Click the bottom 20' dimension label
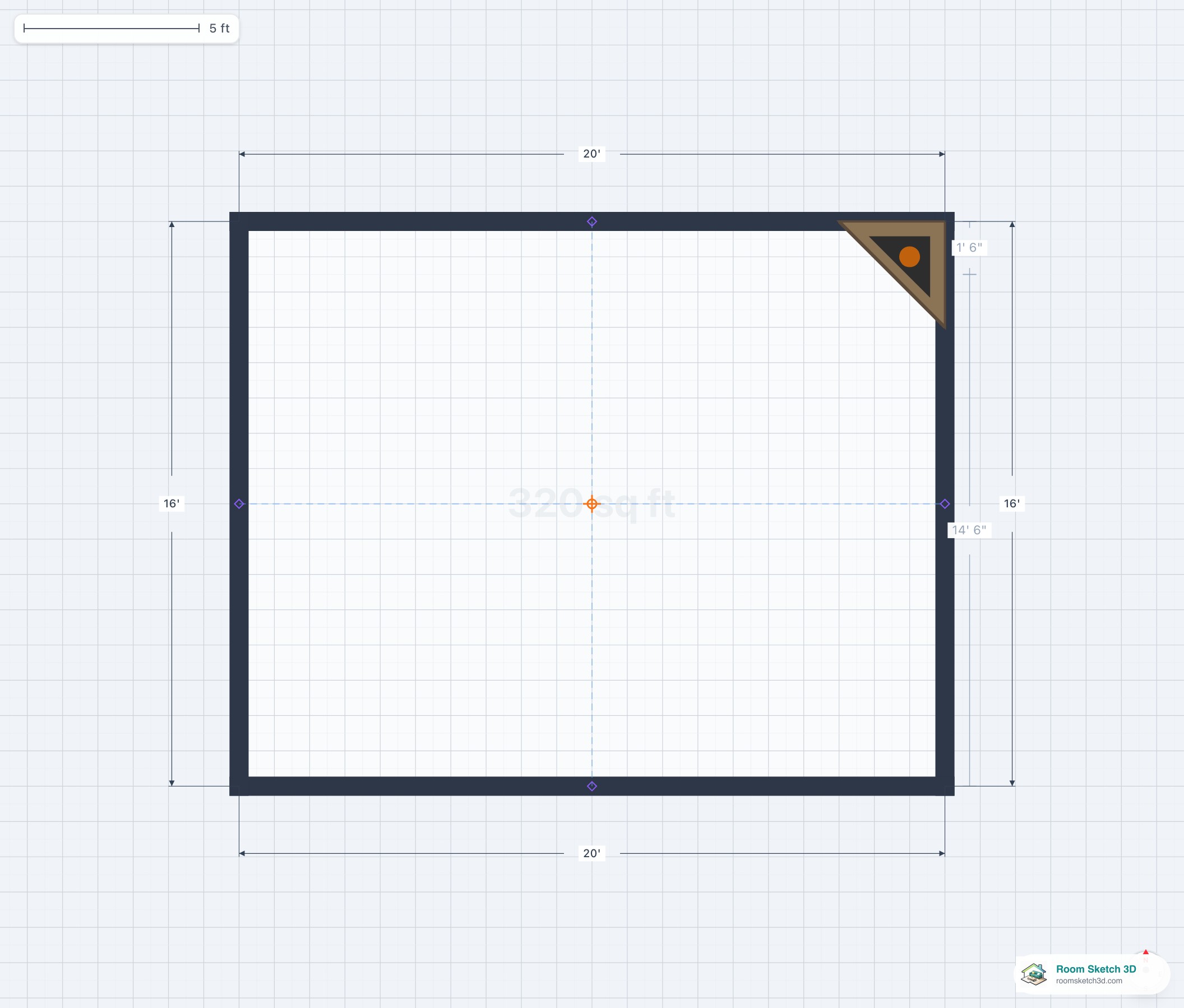The width and height of the screenshot is (1184, 1008). point(592,853)
